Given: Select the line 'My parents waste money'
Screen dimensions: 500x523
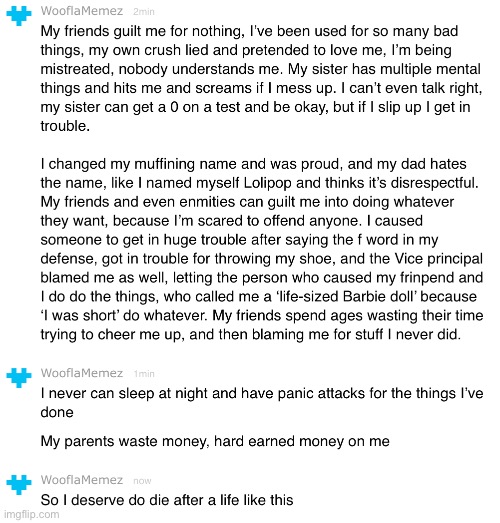Looking at the screenshot, I should tap(215, 441).
